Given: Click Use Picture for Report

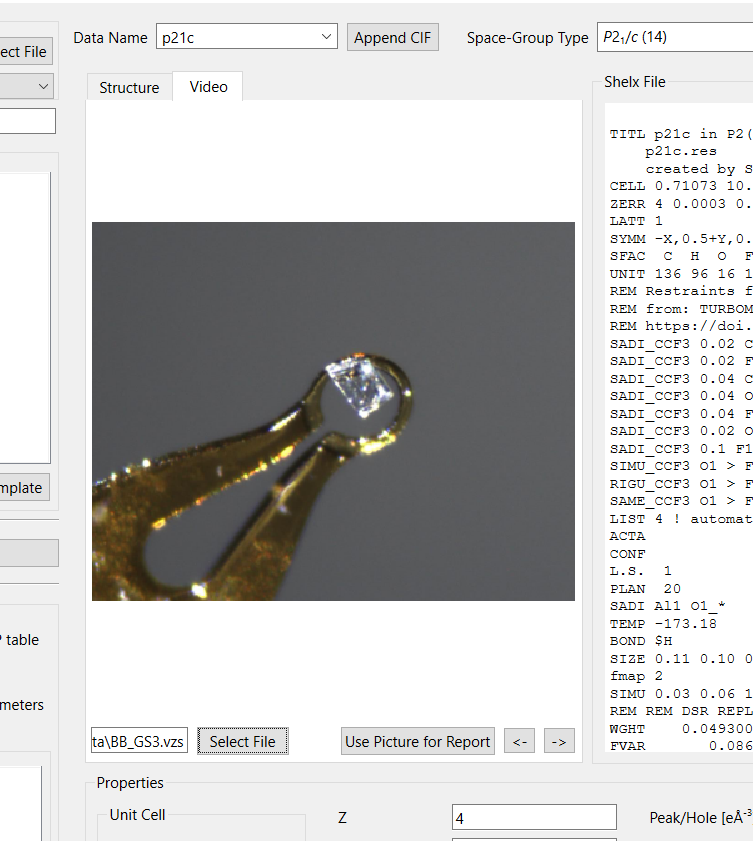Looking at the screenshot, I should click(417, 741).
